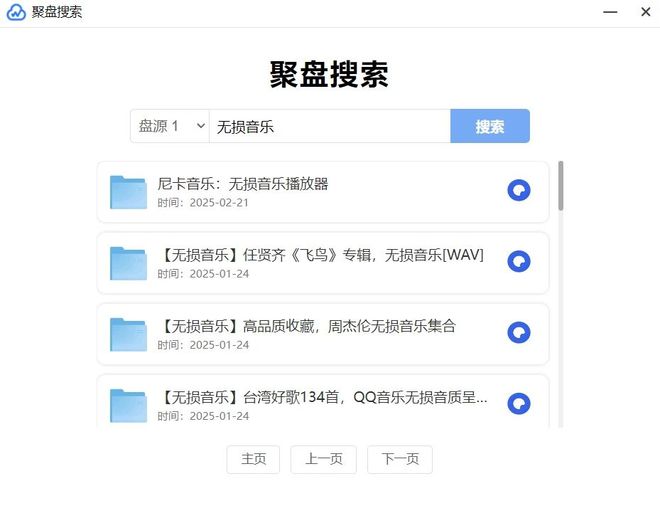Viewport: 660px width, 528px height.
Task: Open link icon for 周杰伦无损音乐集合 result
Action: [x=519, y=333]
